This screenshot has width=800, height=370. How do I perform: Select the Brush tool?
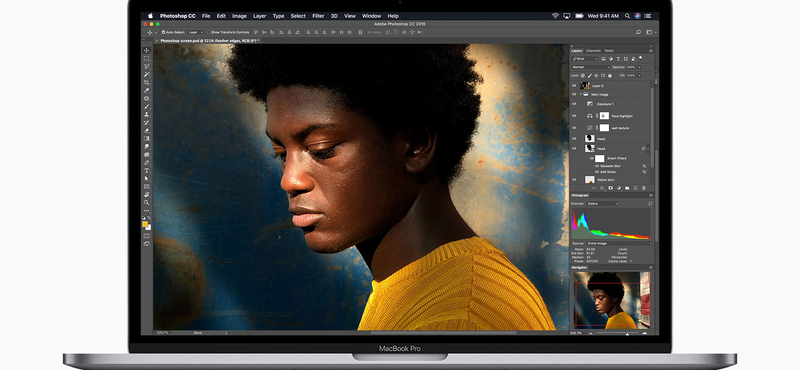[x=147, y=106]
